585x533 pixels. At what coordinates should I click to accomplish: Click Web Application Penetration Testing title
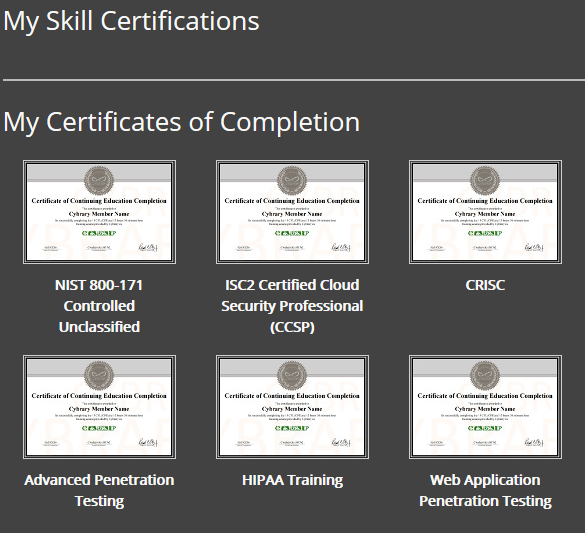pos(485,490)
